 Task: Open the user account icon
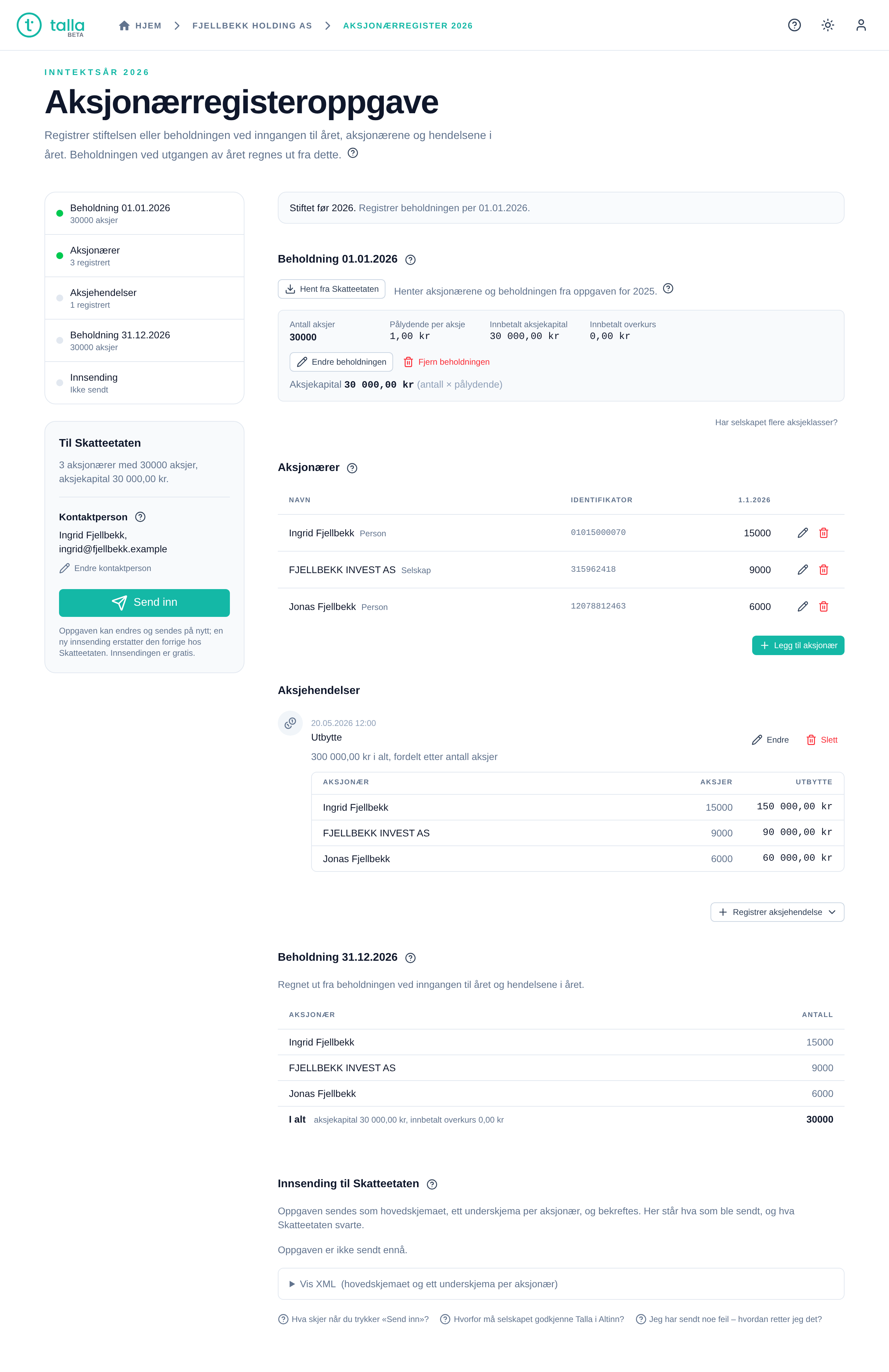pyautogui.click(x=861, y=25)
